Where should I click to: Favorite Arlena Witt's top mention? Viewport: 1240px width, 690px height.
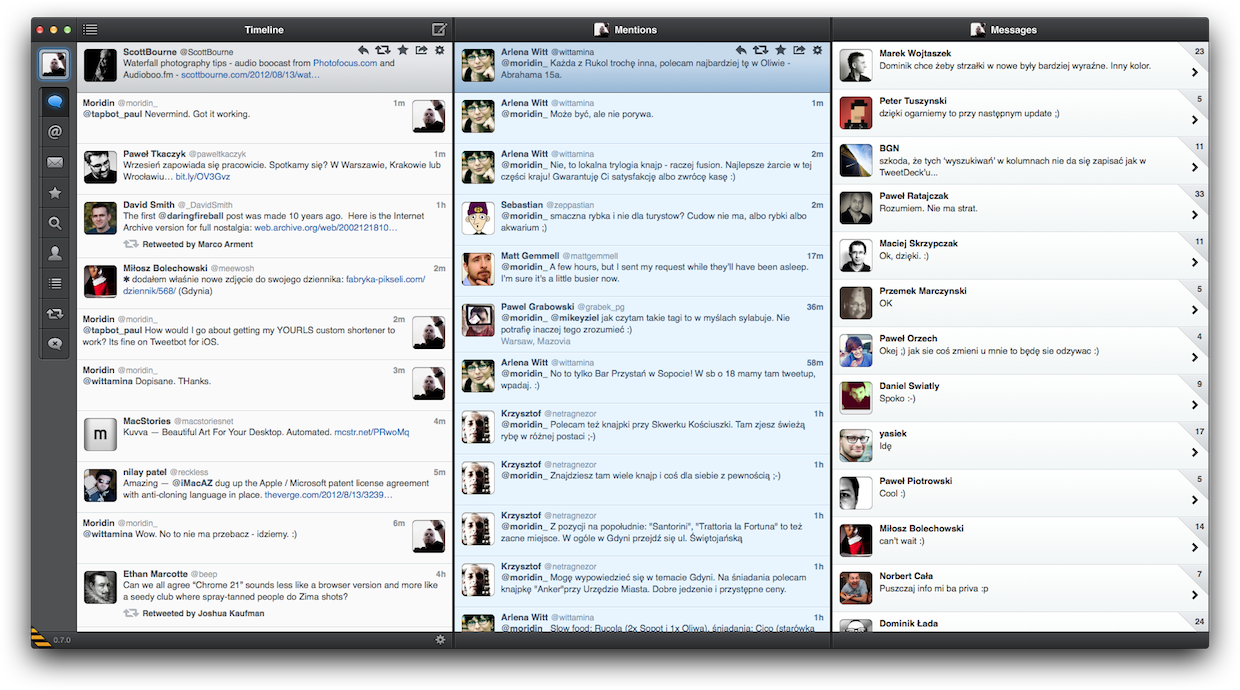(780, 50)
